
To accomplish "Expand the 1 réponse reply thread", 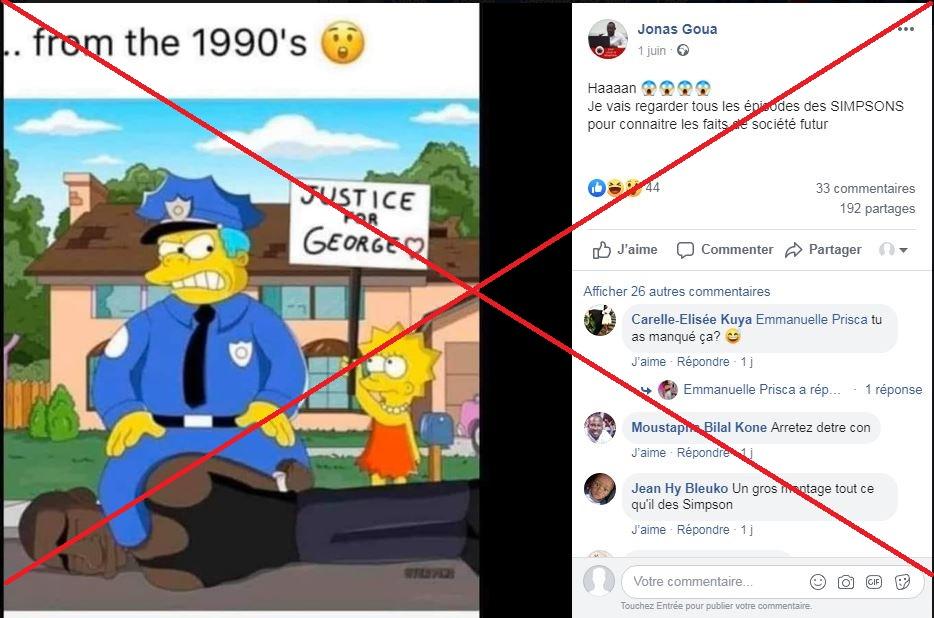I will [893, 390].
